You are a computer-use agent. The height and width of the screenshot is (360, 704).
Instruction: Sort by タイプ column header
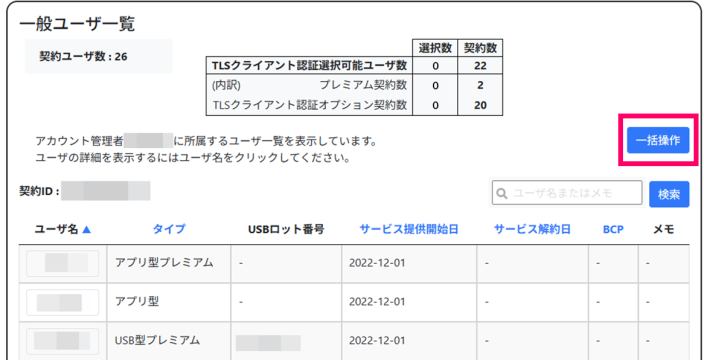point(169,229)
